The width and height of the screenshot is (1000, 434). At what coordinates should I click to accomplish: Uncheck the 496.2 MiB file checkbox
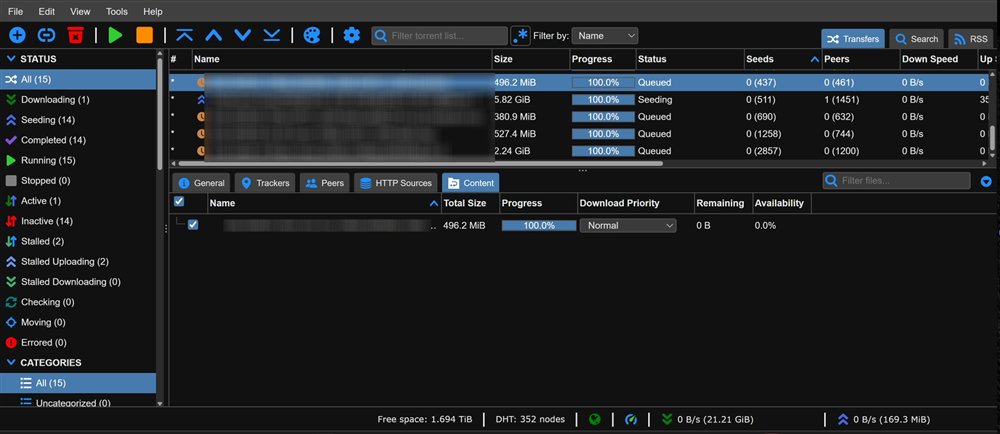click(x=193, y=224)
